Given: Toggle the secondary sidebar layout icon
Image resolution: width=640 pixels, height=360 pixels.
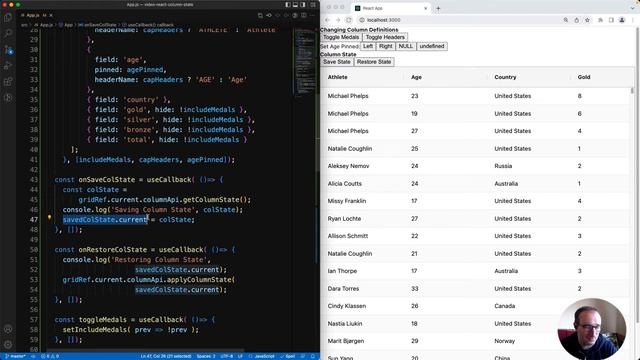Looking at the screenshot, I should pos(302,4).
